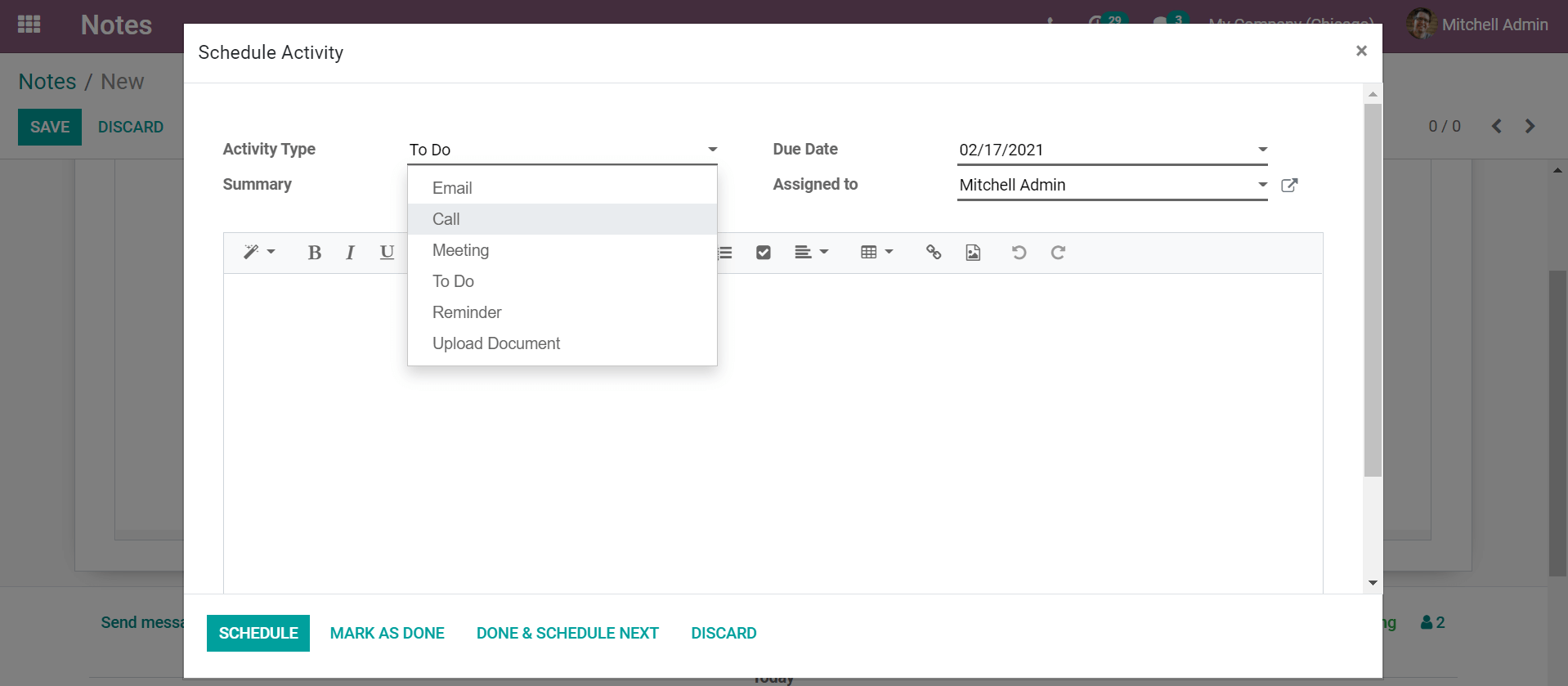Image resolution: width=1568 pixels, height=686 pixels.
Task: Click the magic wand style icon
Action: click(x=259, y=252)
